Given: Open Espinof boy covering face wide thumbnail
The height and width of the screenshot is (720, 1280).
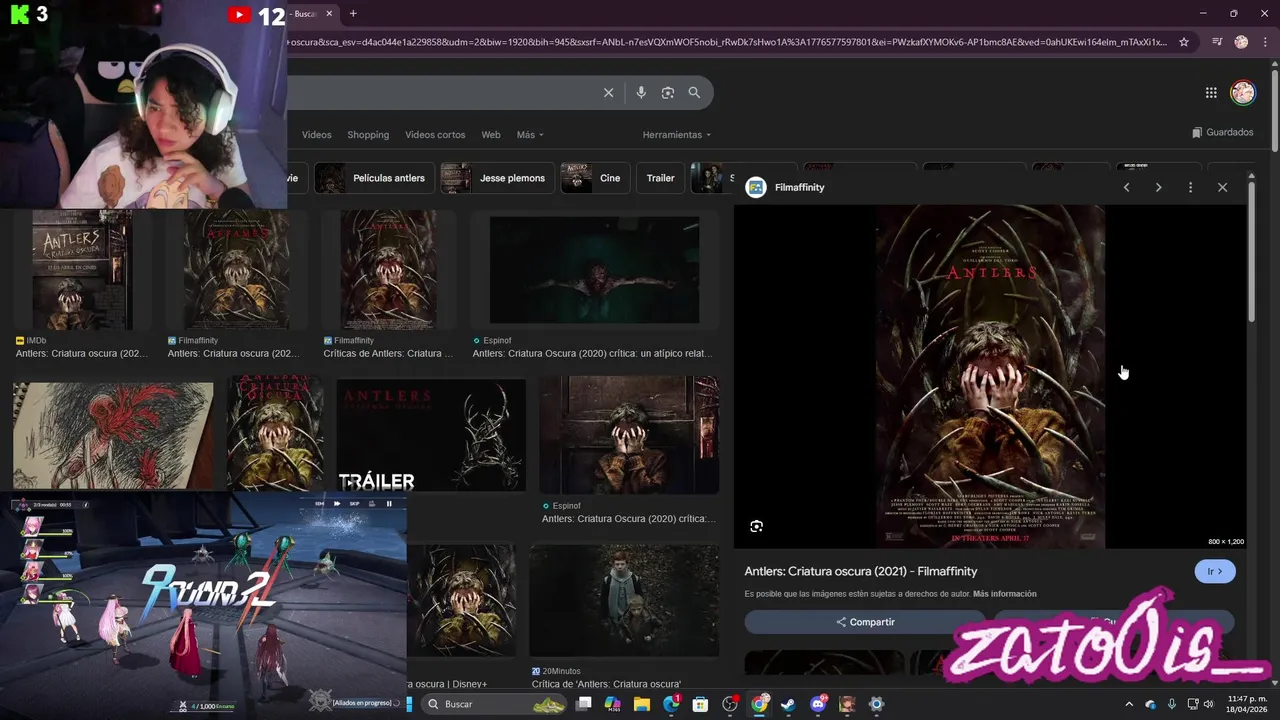Looking at the screenshot, I should (629, 435).
